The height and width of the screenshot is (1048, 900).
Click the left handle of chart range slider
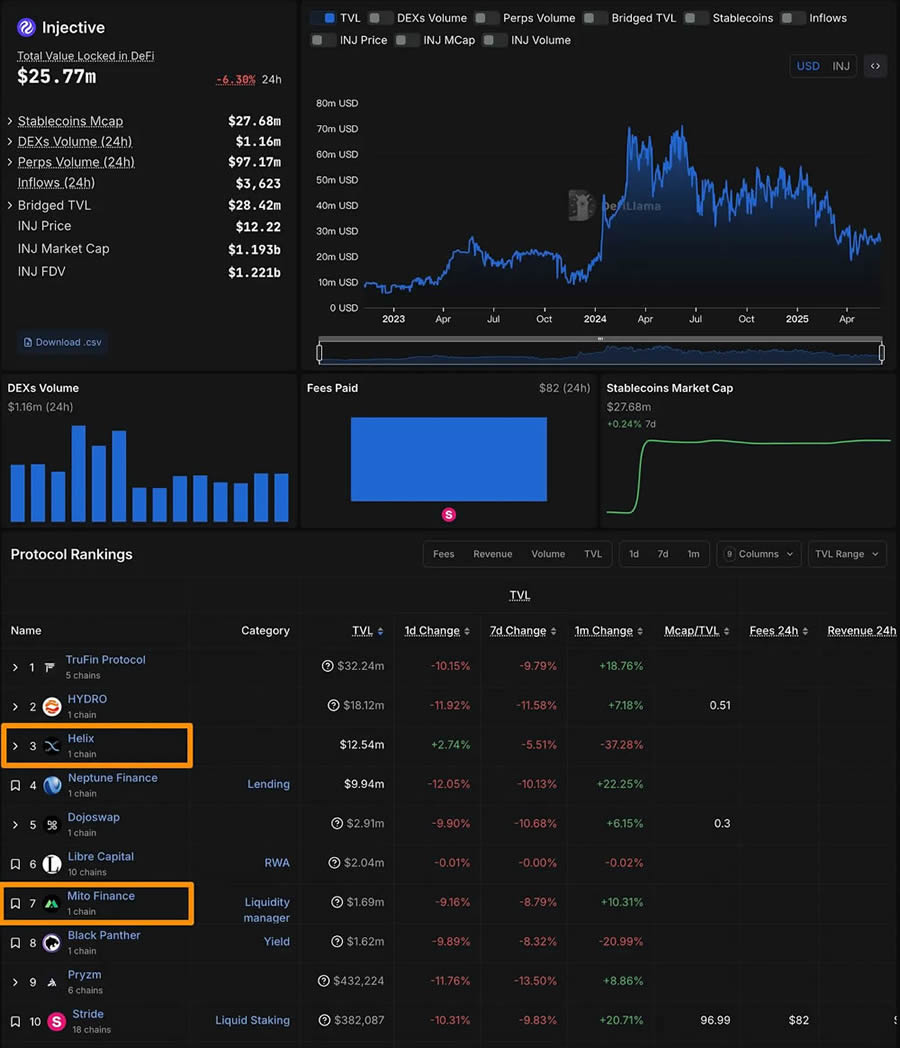point(320,352)
